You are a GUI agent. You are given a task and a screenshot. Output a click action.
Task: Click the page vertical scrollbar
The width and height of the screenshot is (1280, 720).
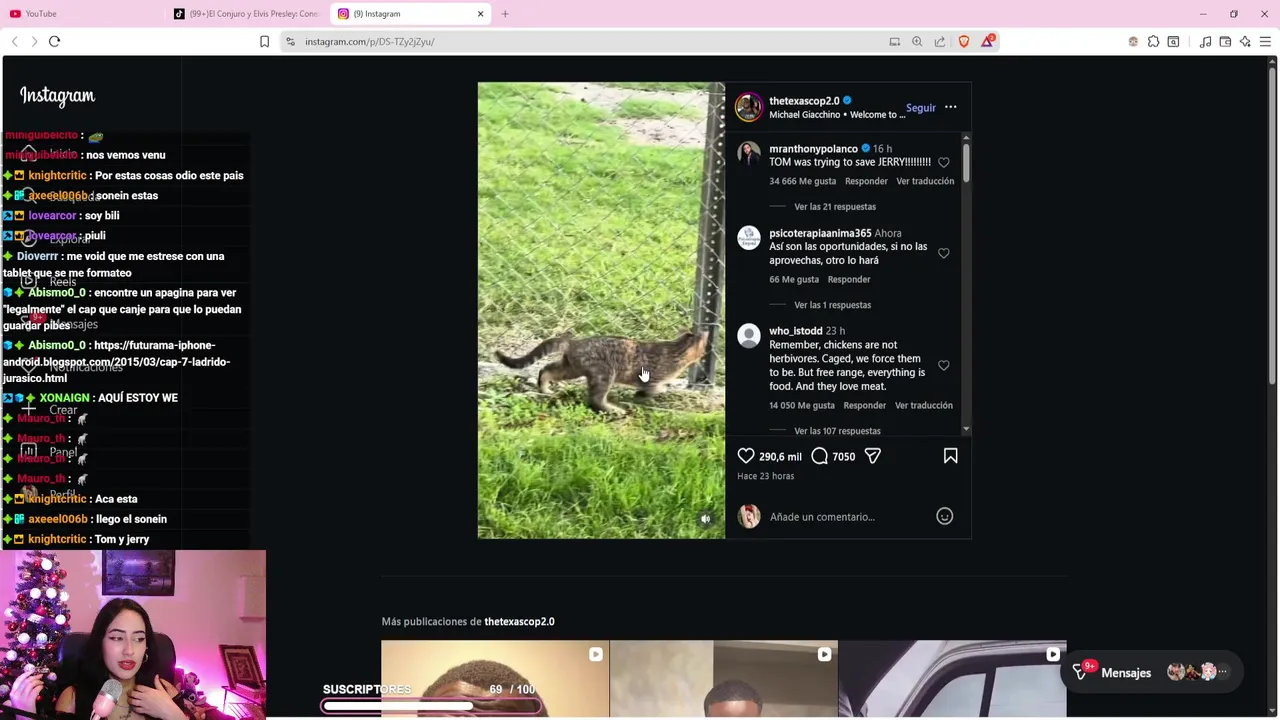click(x=1272, y=225)
